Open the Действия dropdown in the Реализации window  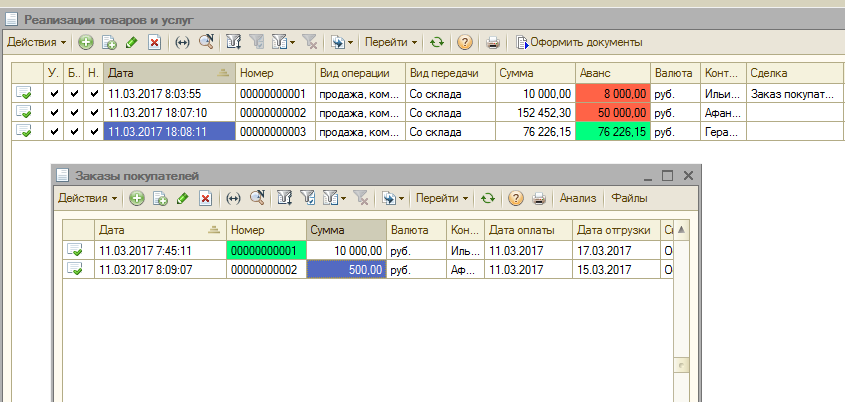point(36,42)
